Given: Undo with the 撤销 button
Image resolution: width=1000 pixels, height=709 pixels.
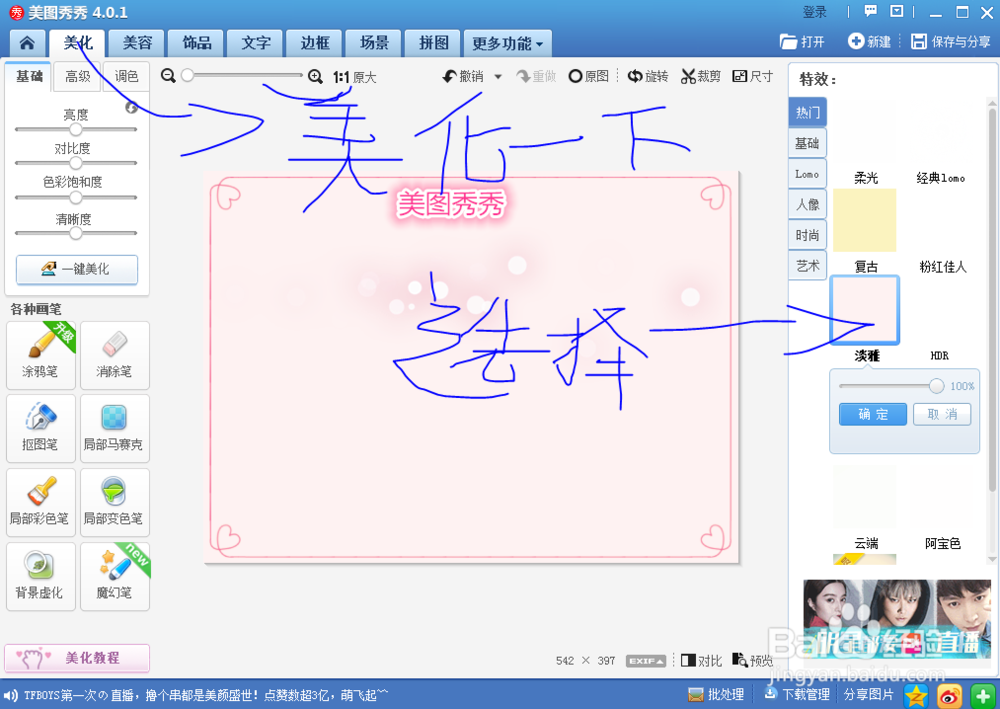Looking at the screenshot, I should click(464, 77).
